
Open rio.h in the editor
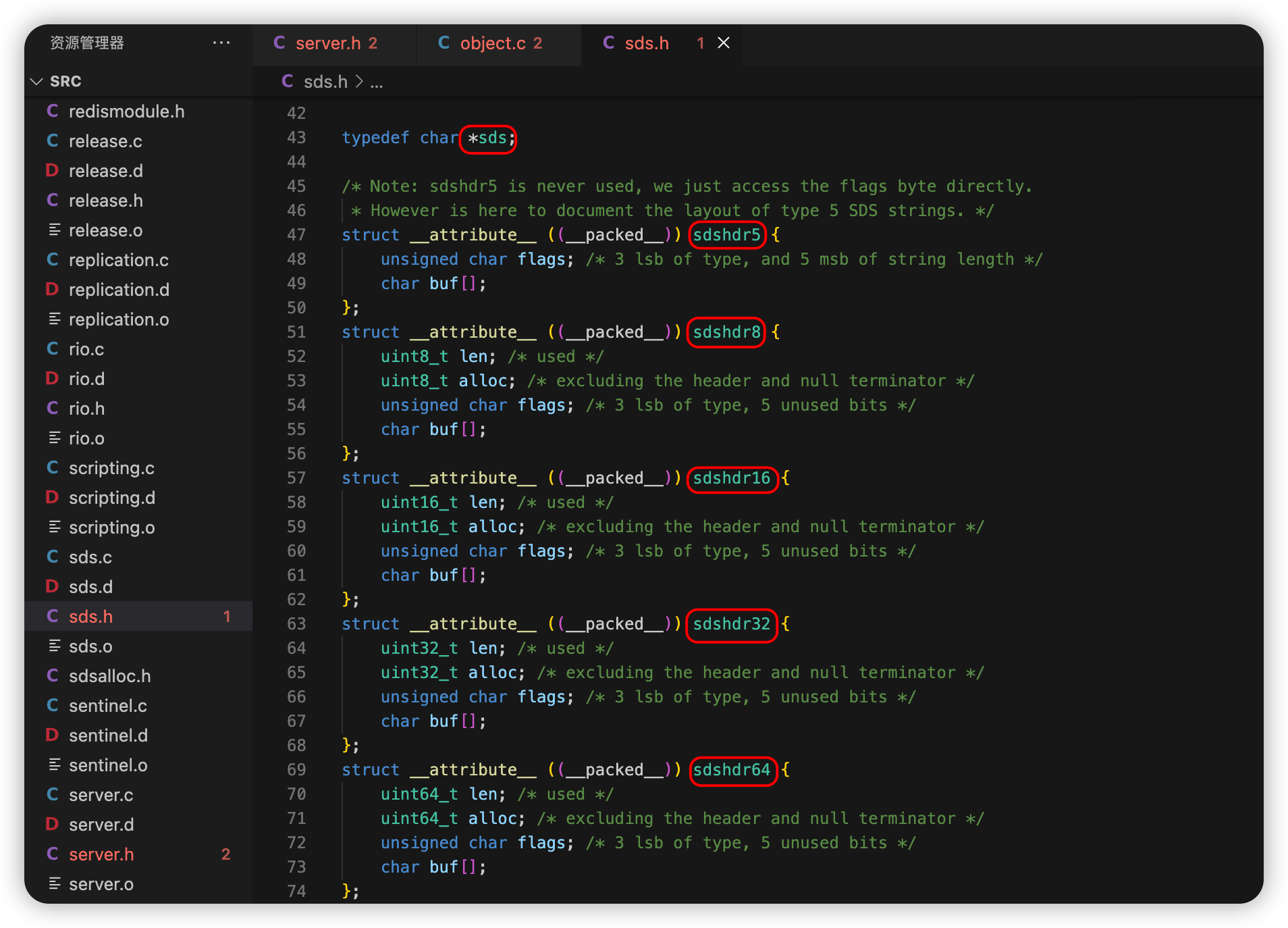88,409
